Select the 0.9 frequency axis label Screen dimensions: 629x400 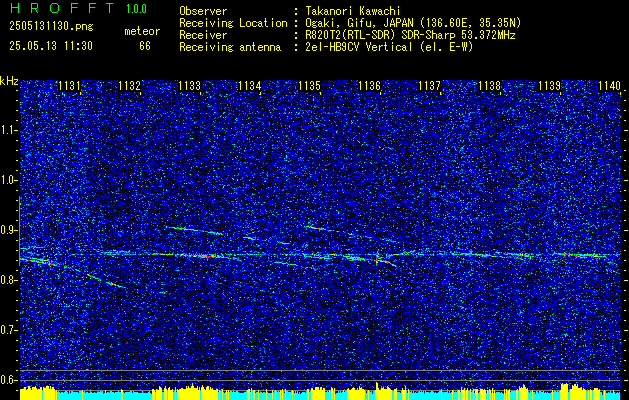(x=8, y=230)
